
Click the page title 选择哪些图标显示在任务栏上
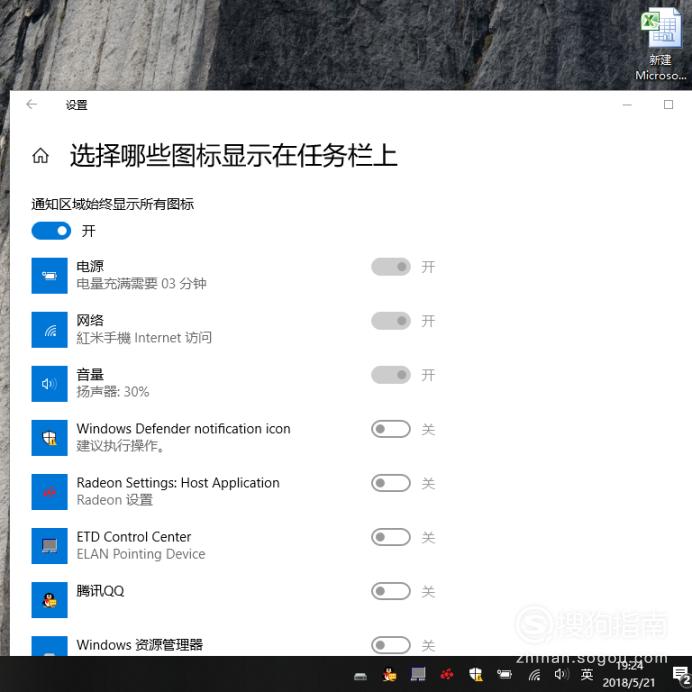point(234,156)
